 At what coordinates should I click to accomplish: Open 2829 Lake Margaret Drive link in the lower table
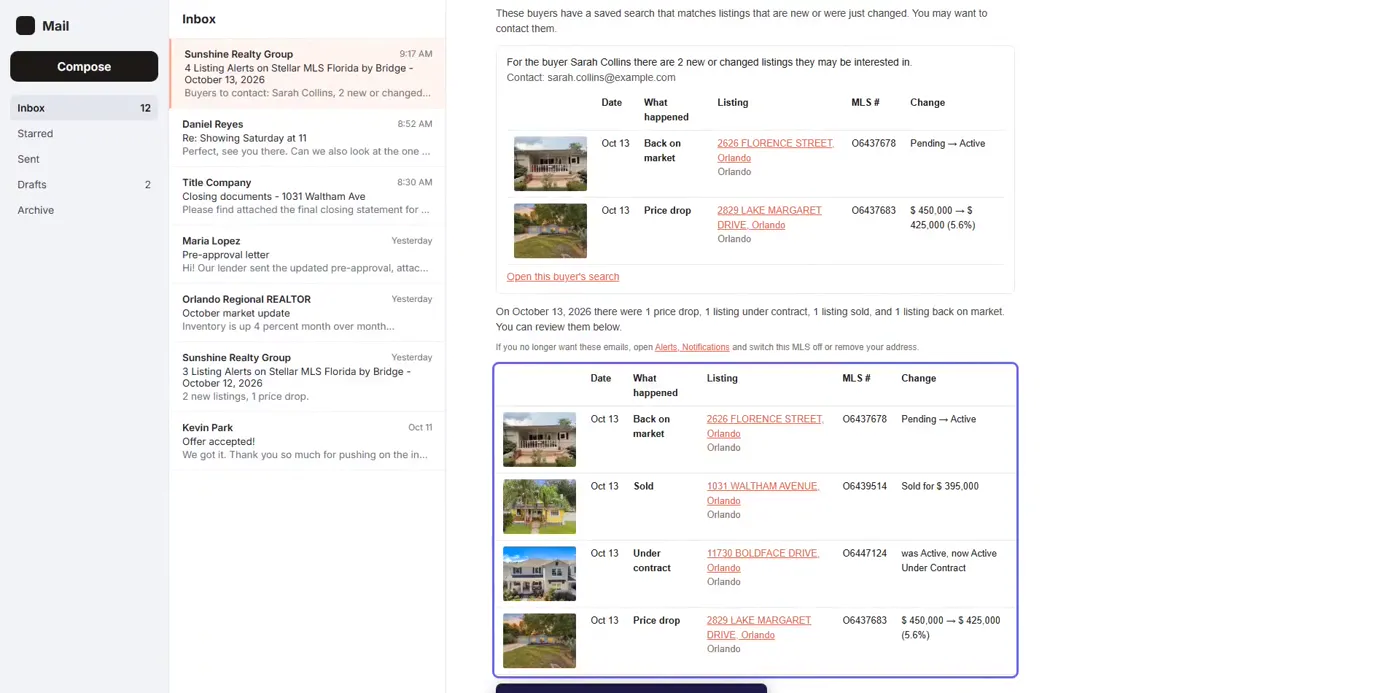click(x=759, y=627)
